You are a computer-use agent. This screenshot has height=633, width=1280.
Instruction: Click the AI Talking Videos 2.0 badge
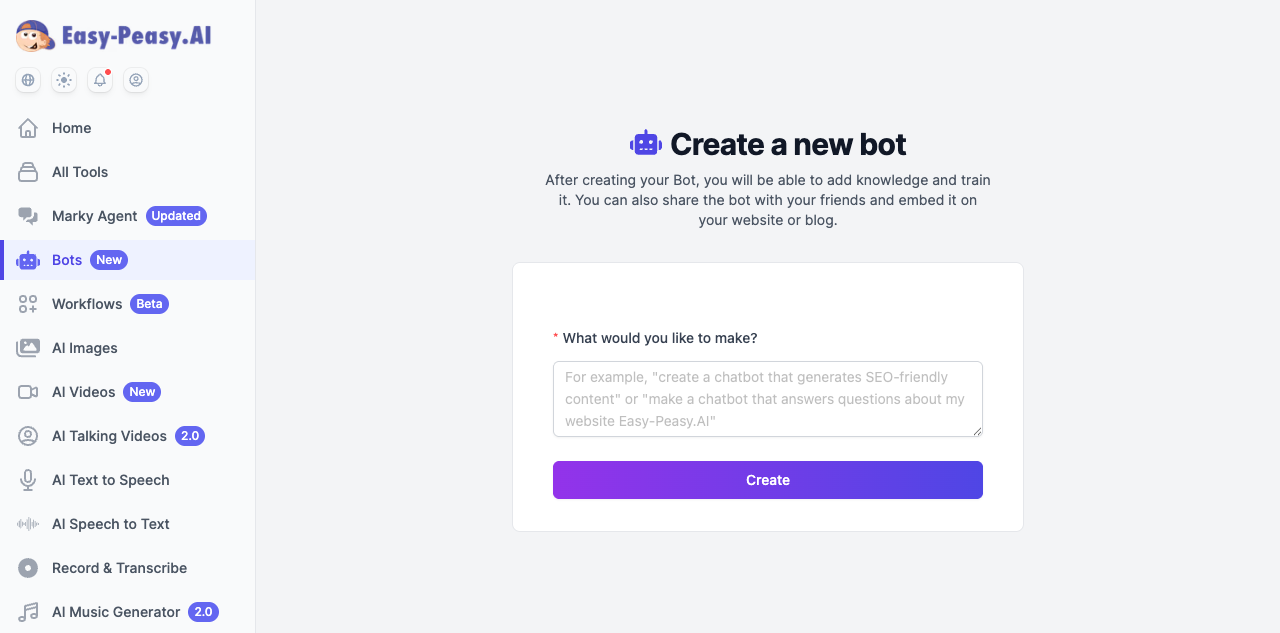click(190, 436)
